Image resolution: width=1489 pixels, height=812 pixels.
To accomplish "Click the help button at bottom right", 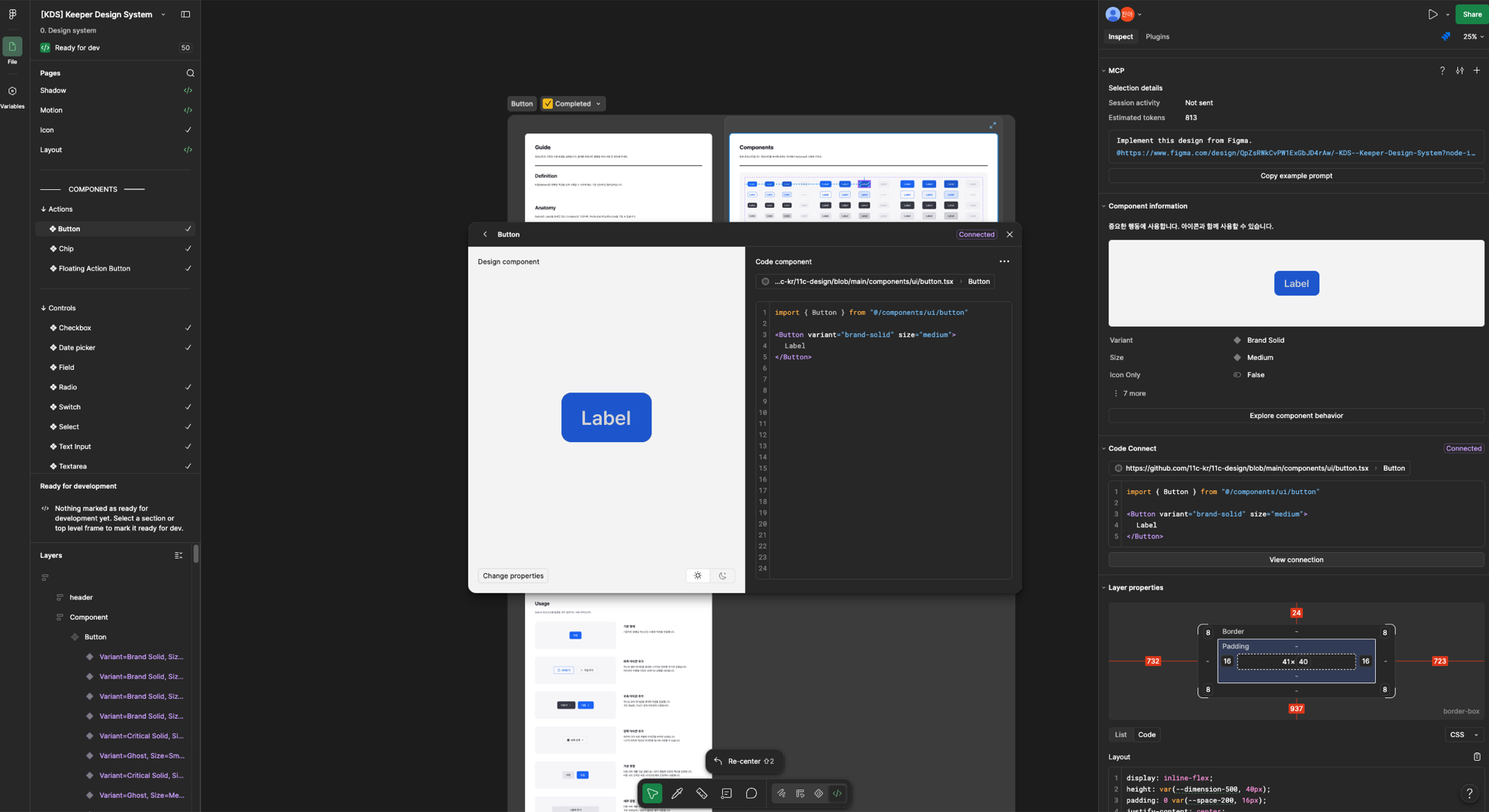I will click(1469, 793).
